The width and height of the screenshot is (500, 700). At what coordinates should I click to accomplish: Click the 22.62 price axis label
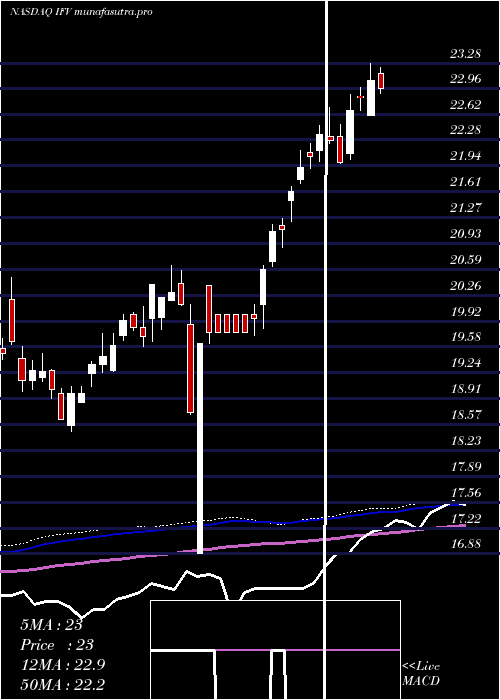465,105
